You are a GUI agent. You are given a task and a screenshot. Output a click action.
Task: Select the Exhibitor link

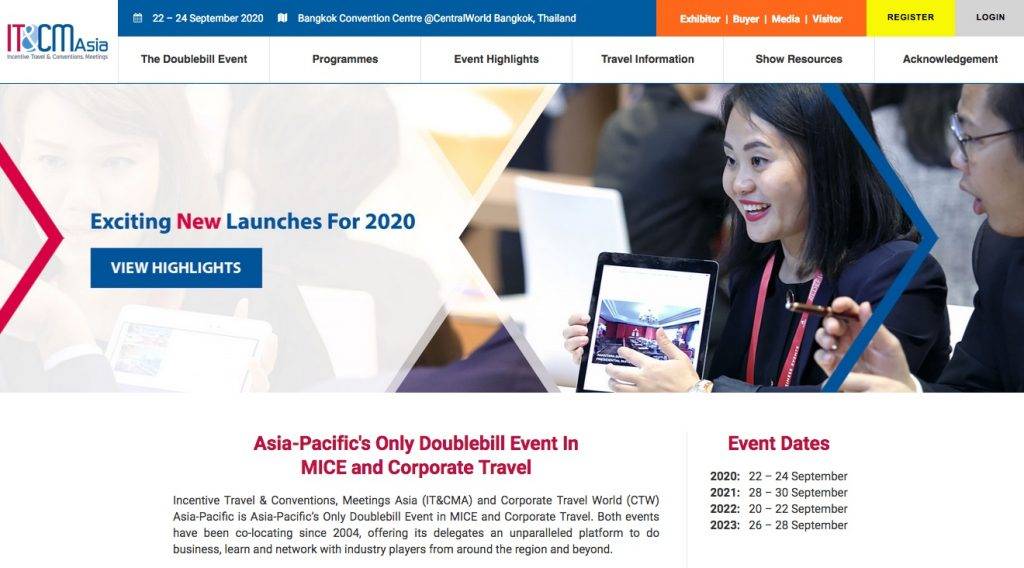699,19
